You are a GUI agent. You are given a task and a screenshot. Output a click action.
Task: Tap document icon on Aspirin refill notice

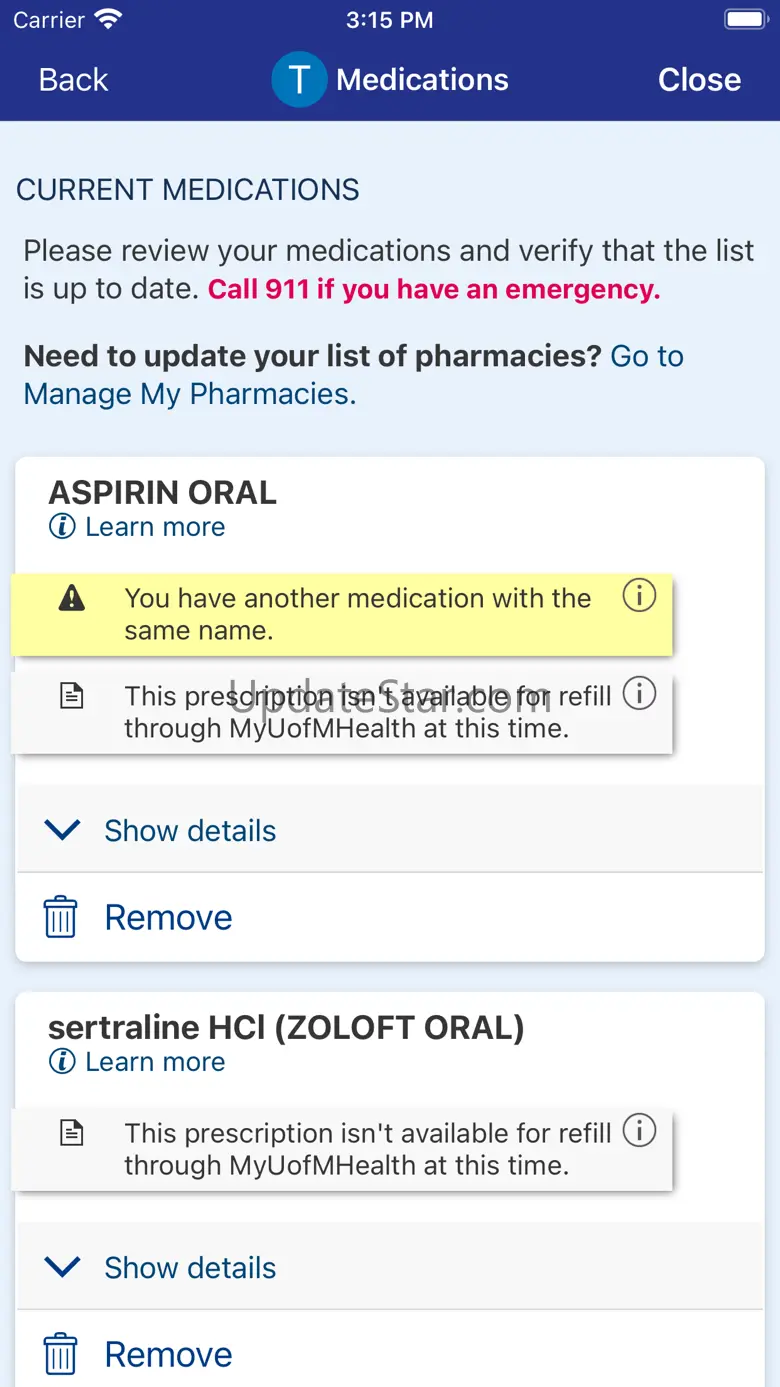click(x=72, y=696)
